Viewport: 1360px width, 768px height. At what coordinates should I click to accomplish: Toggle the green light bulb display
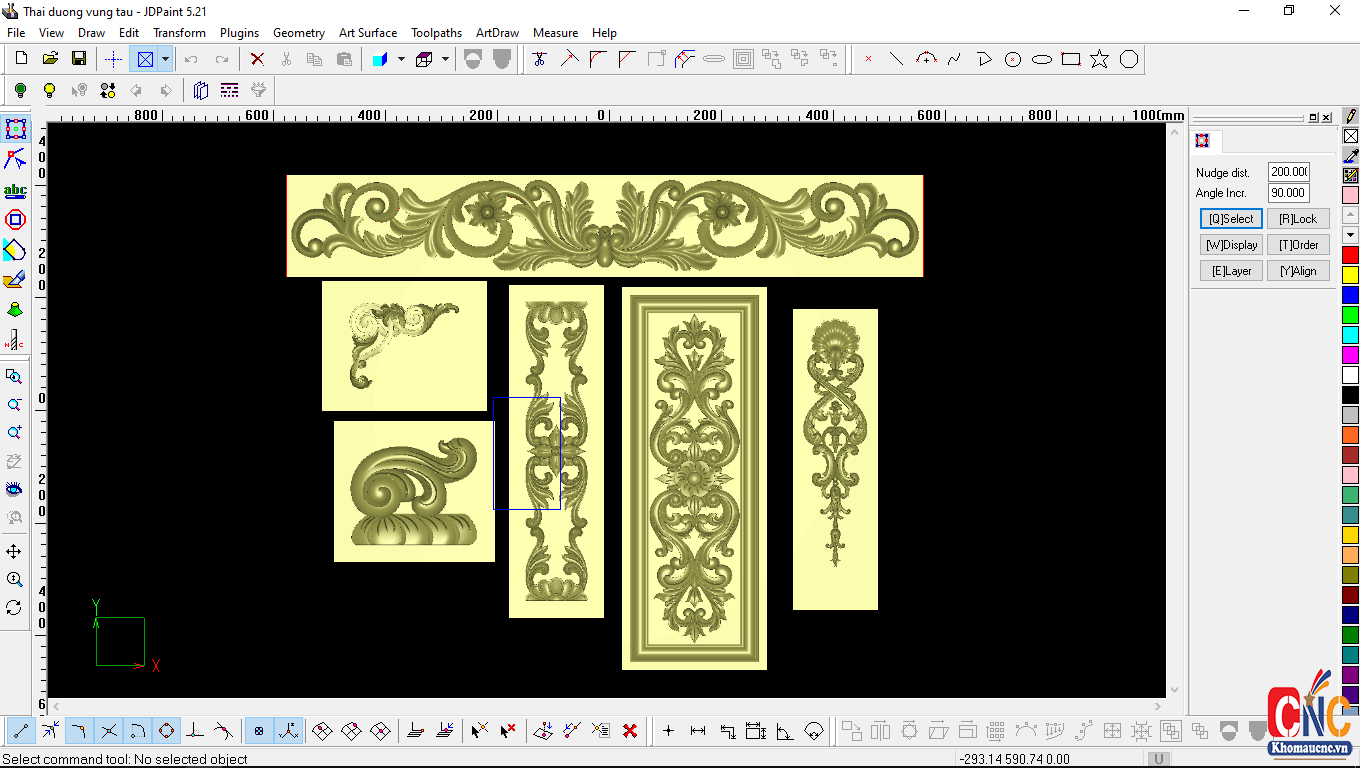[20, 91]
